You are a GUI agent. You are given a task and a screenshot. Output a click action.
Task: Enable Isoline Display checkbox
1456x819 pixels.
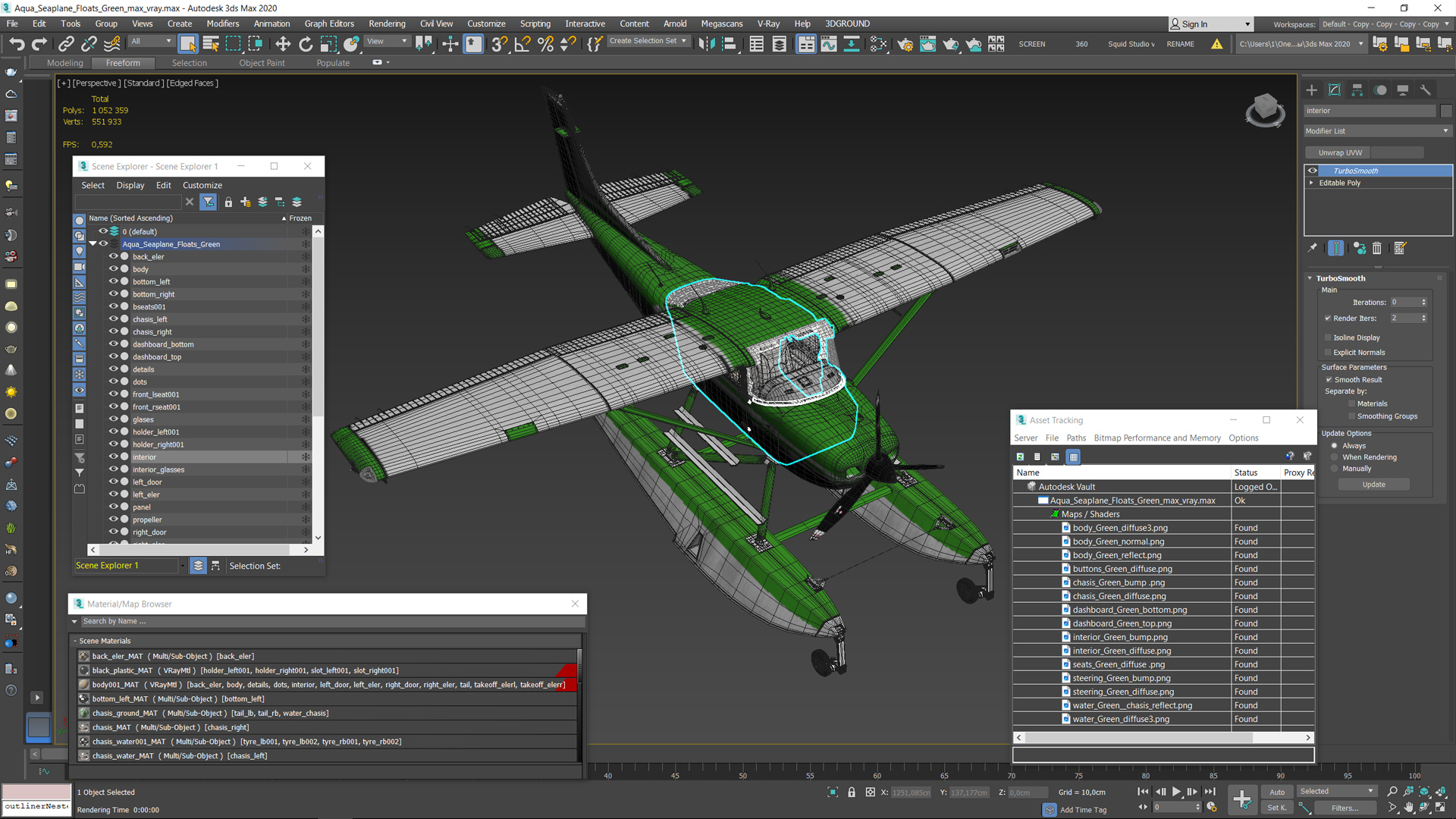pos(1328,337)
